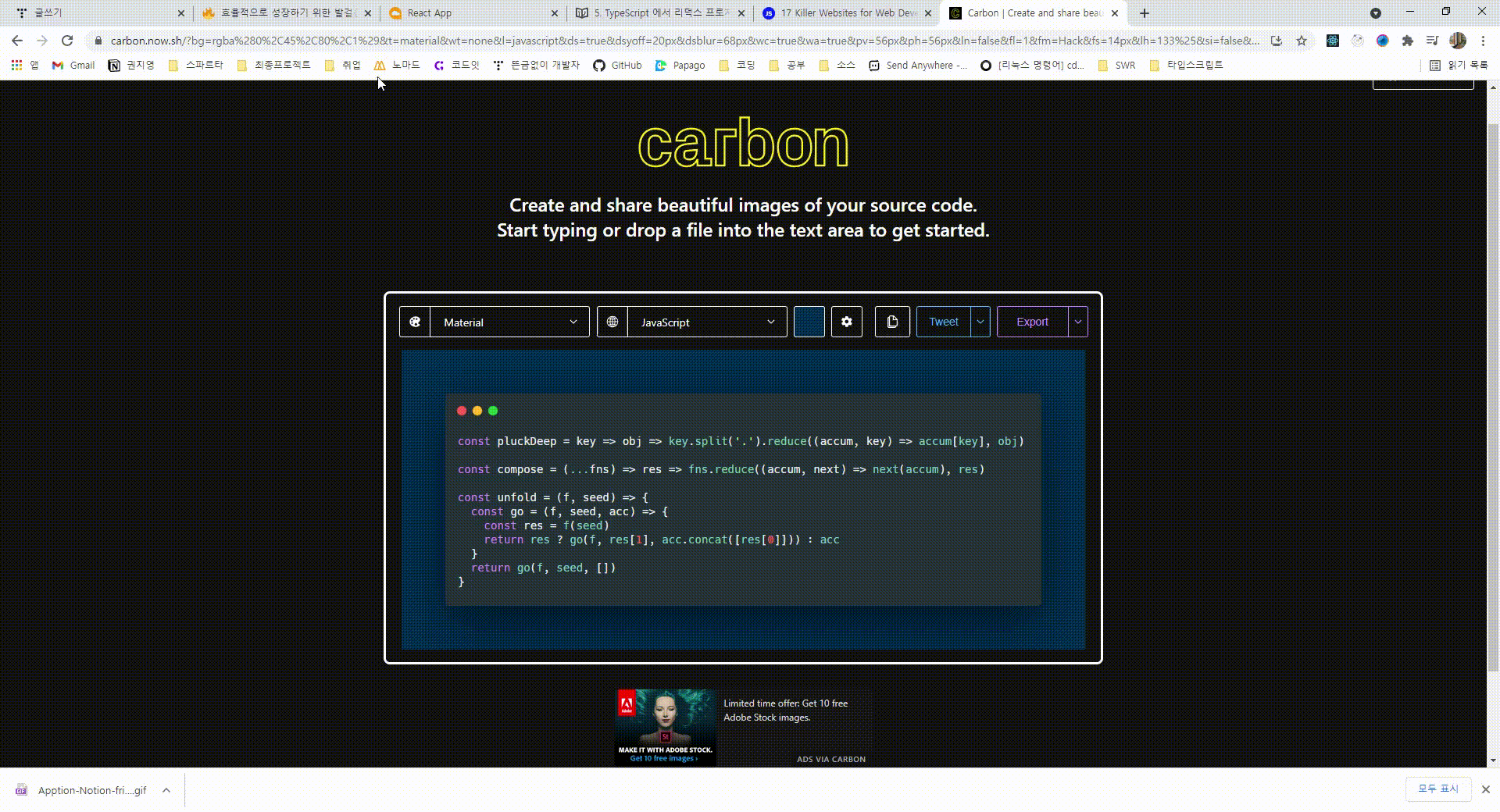Open the 노마드 bookmark
The height and width of the screenshot is (812, 1500).
pyautogui.click(x=397, y=66)
